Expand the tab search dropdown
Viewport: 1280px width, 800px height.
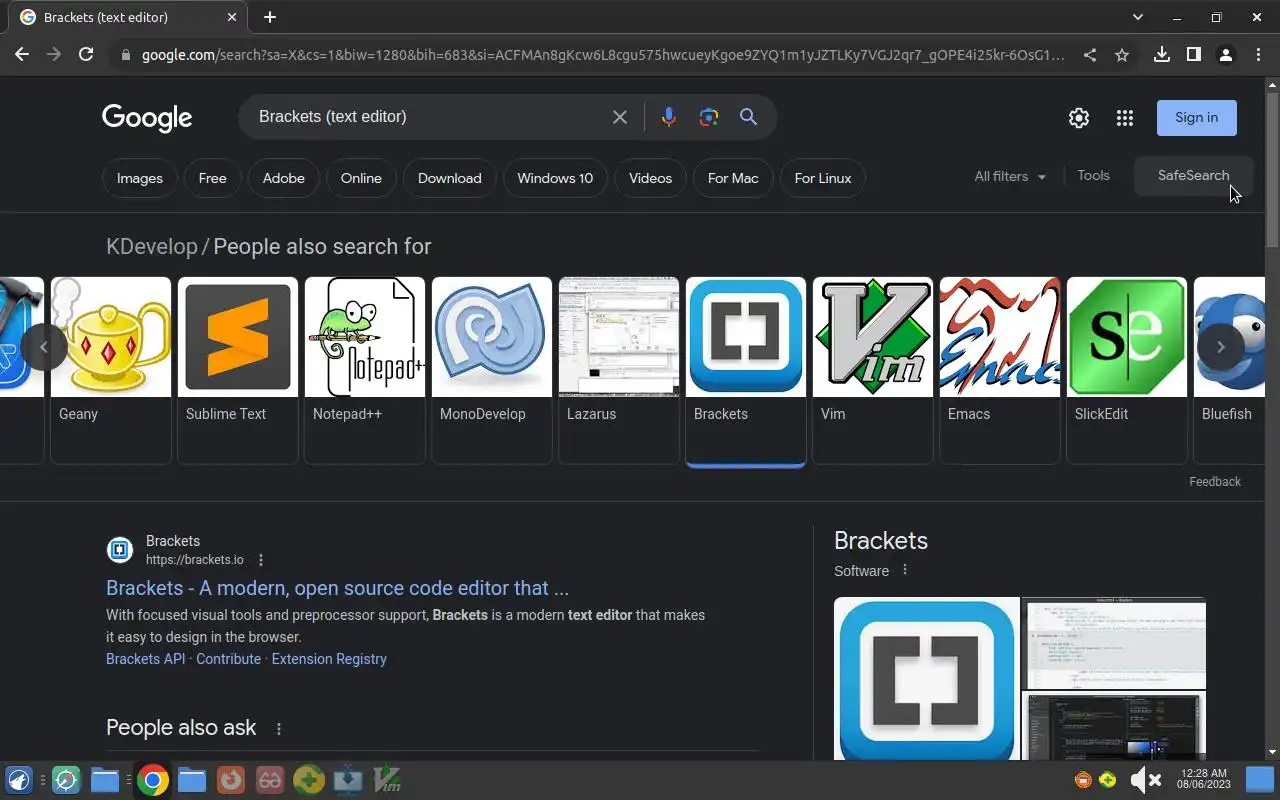(x=1137, y=17)
